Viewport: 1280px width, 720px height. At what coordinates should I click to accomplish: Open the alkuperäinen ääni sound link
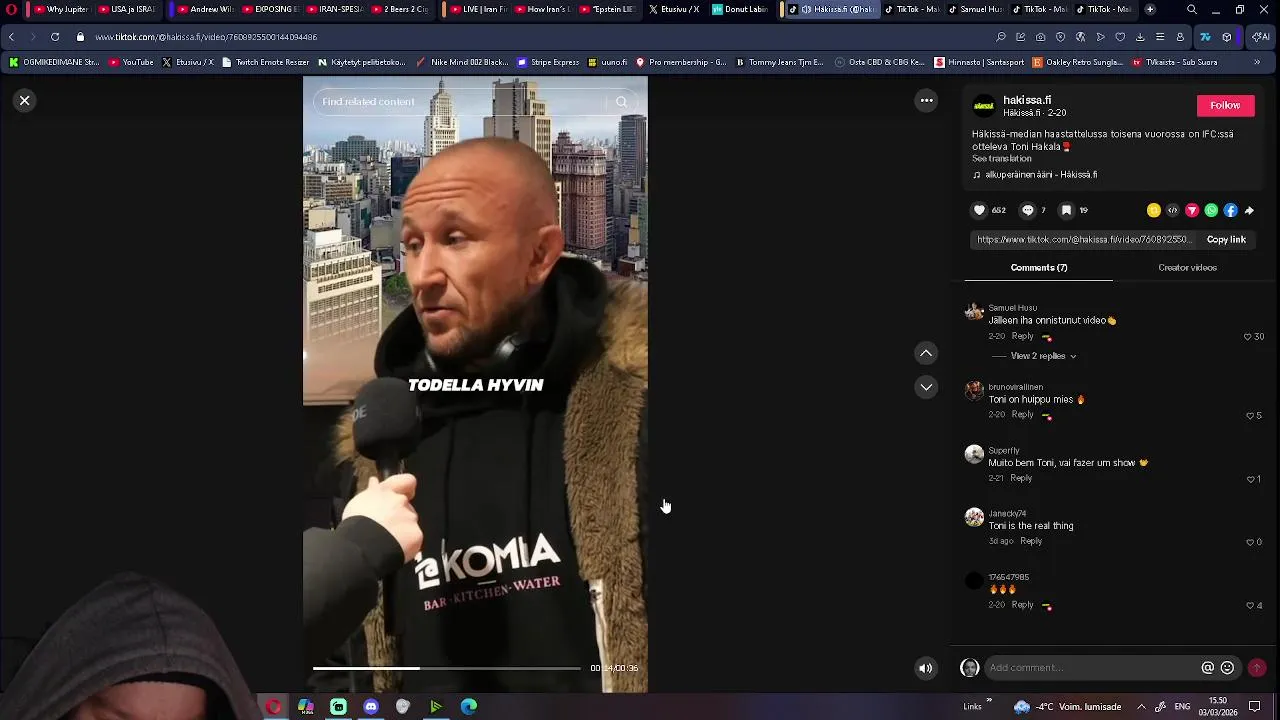pyautogui.click(x=1035, y=175)
